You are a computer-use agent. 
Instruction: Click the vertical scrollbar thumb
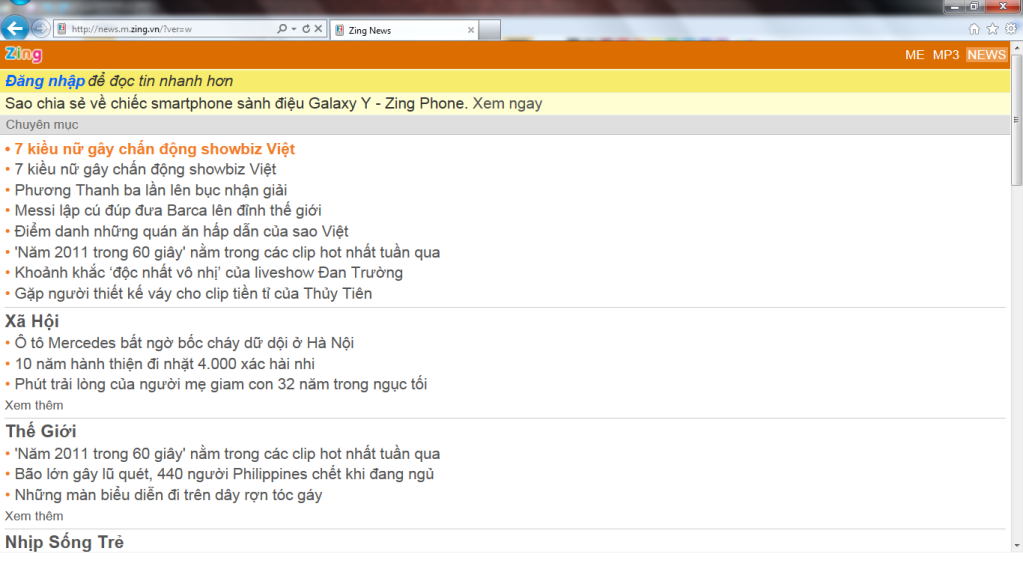point(1016,120)
